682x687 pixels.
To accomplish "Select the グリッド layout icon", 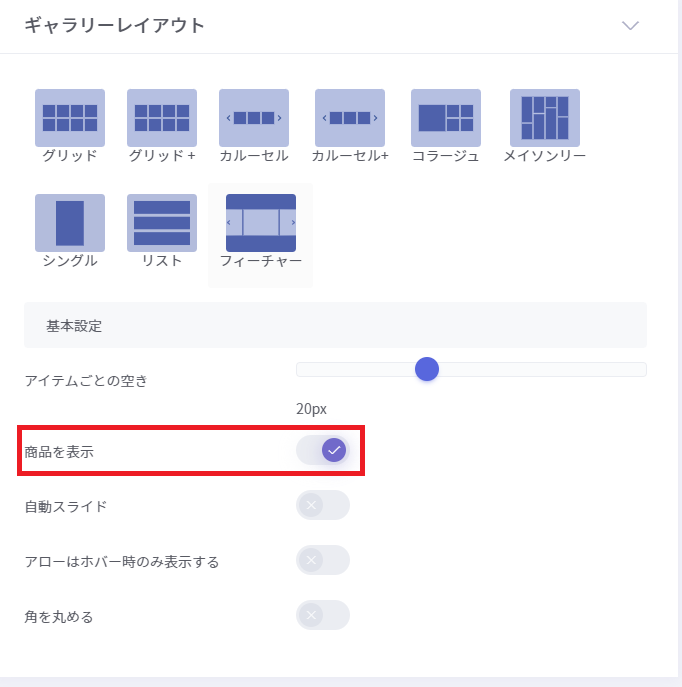I will (70, 118).
